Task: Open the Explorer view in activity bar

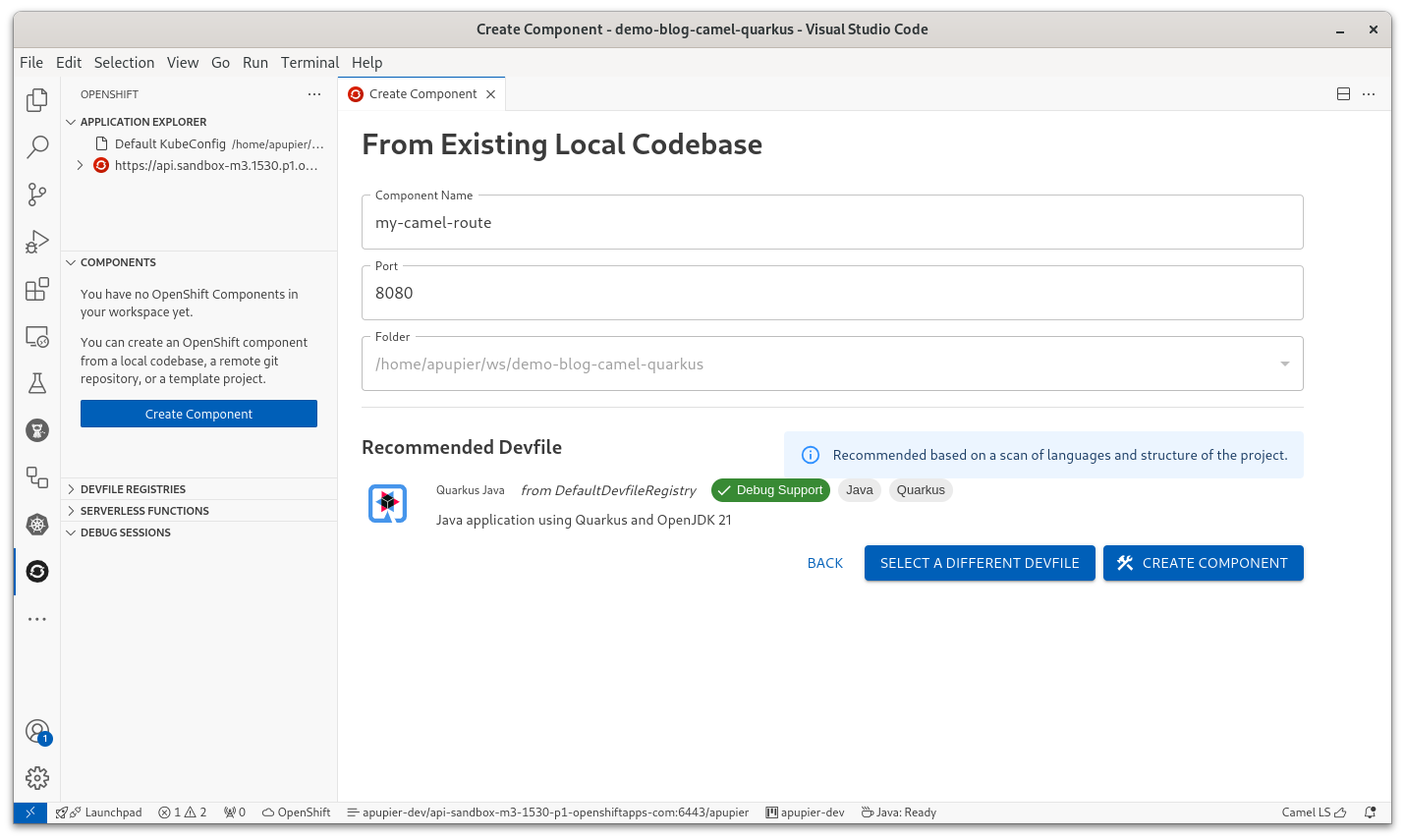Action: pyautogui.click(x=37, y=100)
